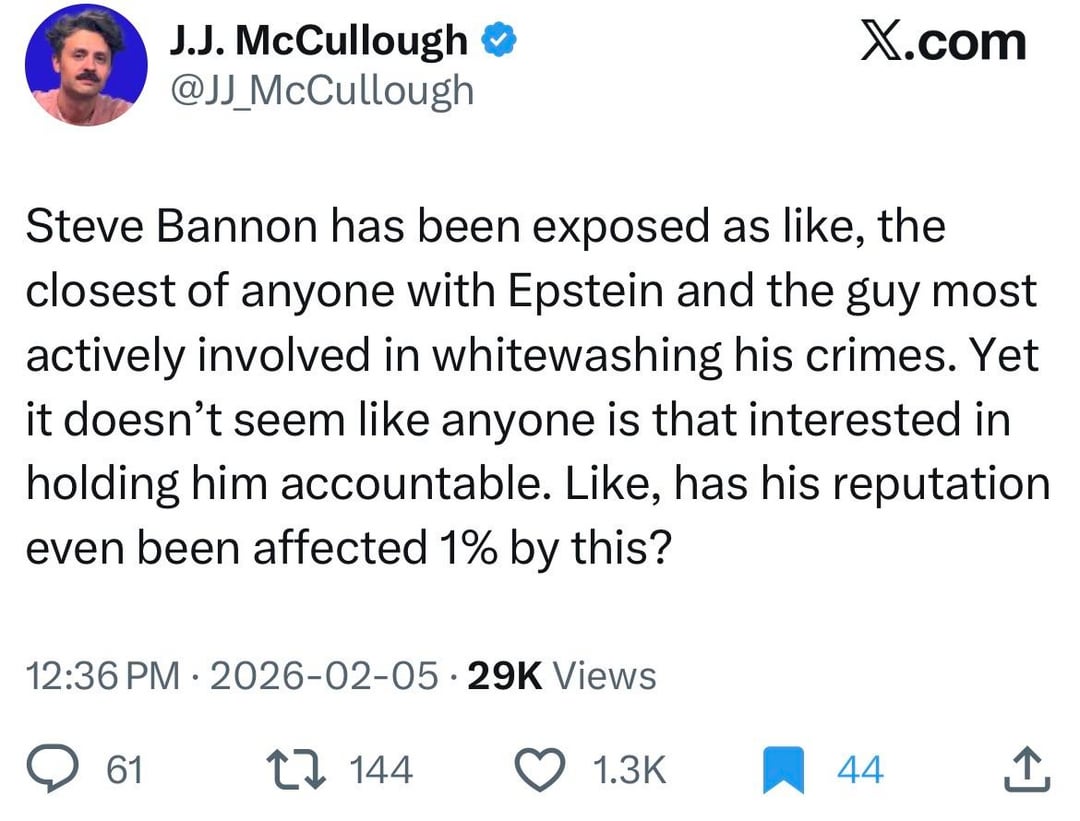Click the @JJ_McCullough handle
Screen dimensions: 1080x821
[322, 90]
